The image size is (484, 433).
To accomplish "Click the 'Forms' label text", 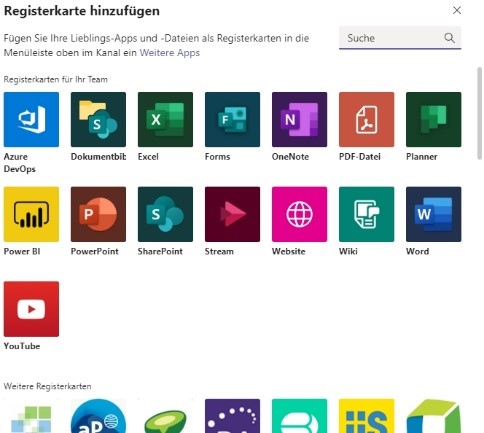I will (217, 157).
